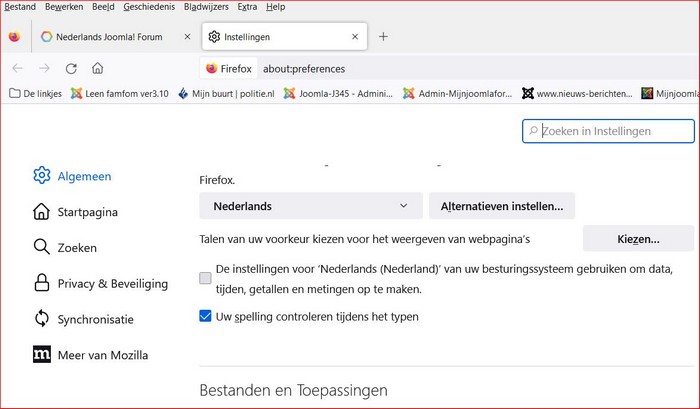Screen dimensions: 700x409
Task: Open the Geschiedenis menu
Action: (x=149, y=7)
